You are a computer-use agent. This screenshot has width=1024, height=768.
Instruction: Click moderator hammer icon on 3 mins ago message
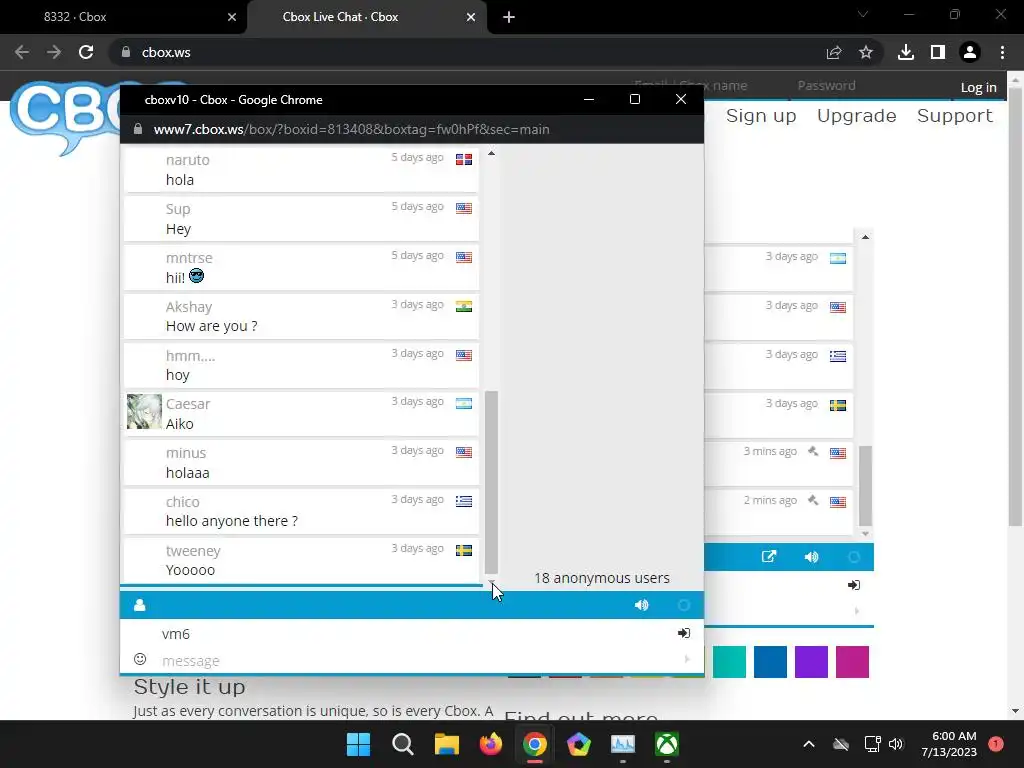[813, 451]
